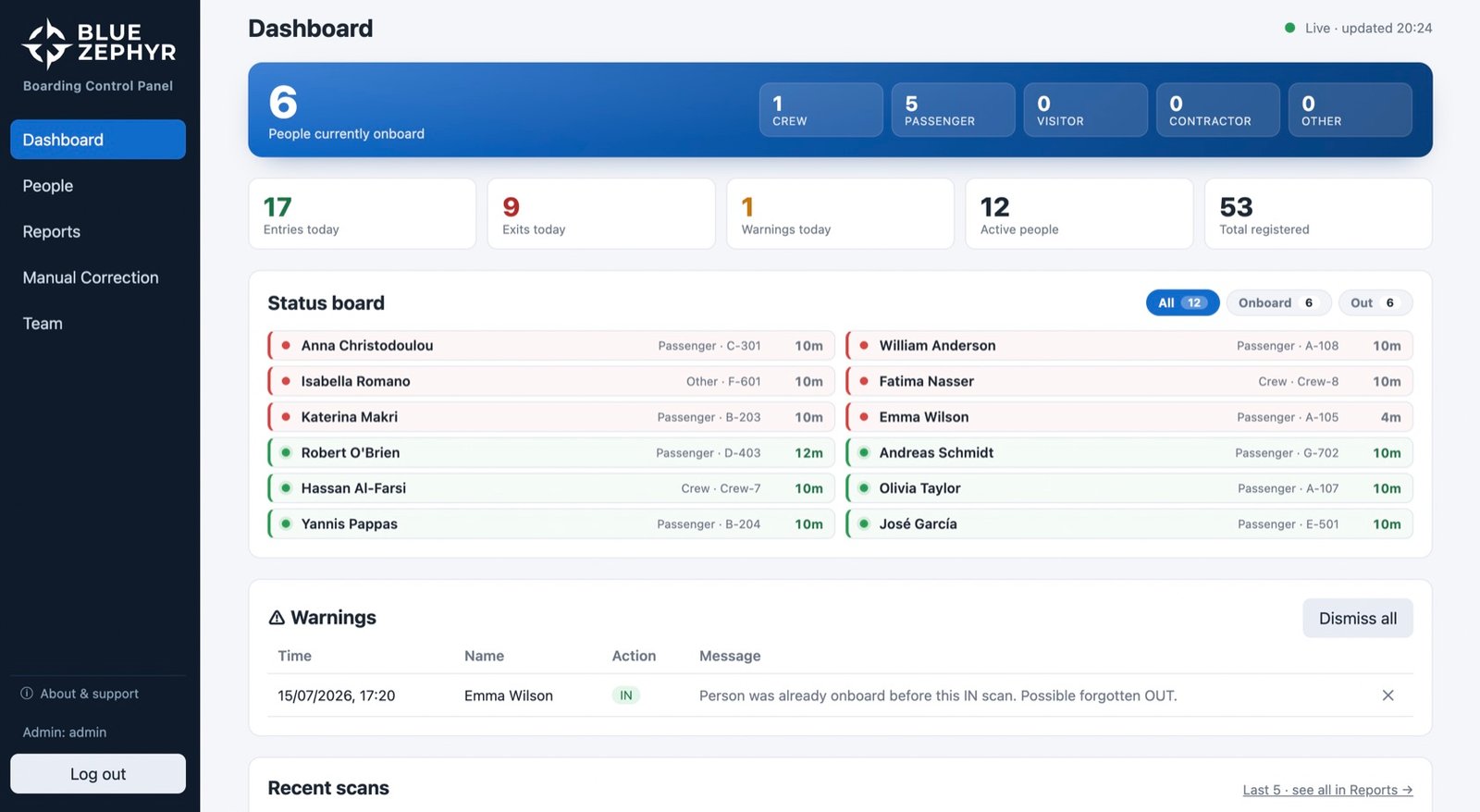Select Olivia Taylor's status row

pos(1129,488)
